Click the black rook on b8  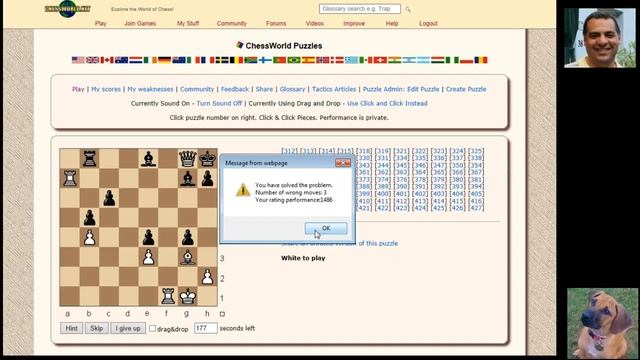[x=89, y=159]
